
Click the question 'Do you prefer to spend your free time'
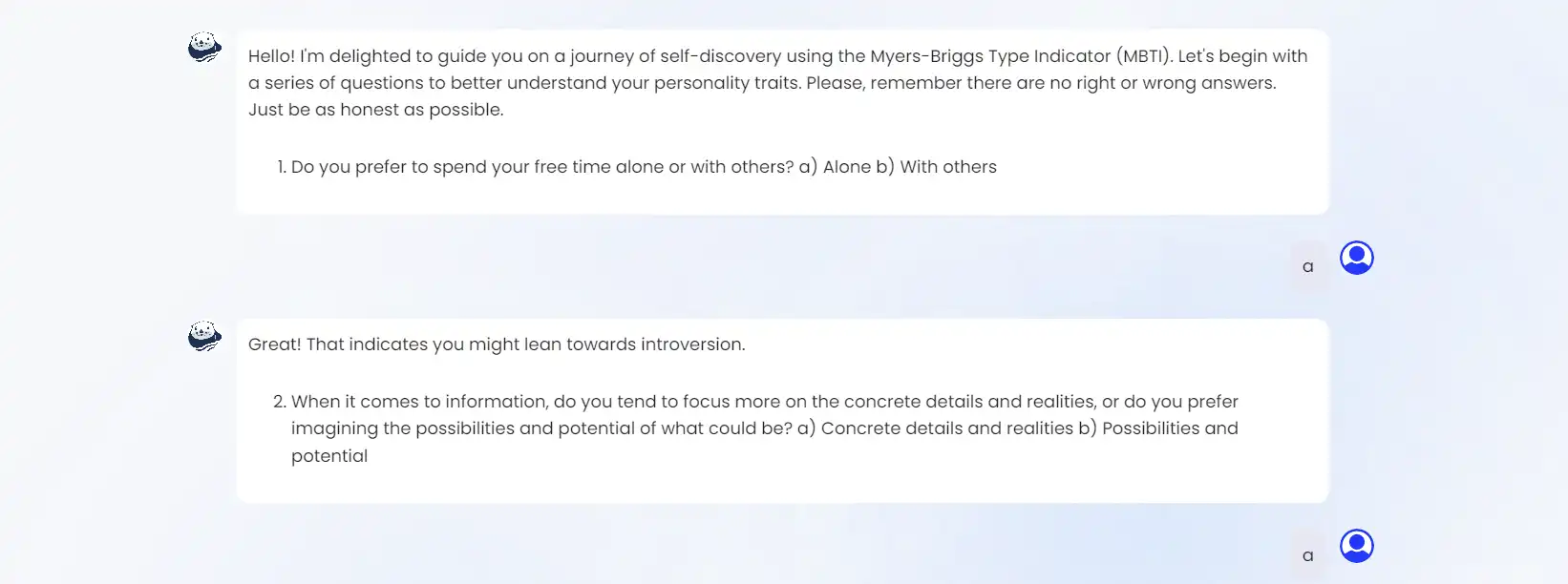pyautogui.click(x=542, y=167)
